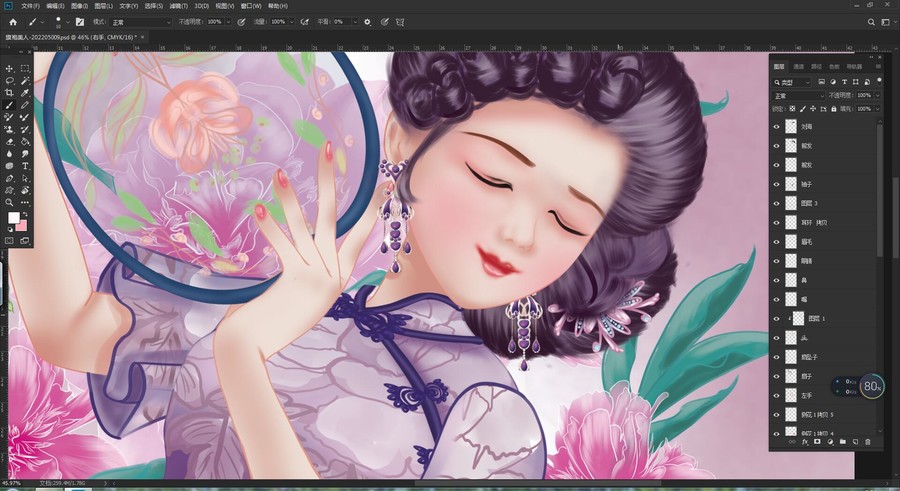The height and width of the screenshot is (491, 900).
Task: Select the Brush tool in the toolbox
Action: click(x=9, y=105)
